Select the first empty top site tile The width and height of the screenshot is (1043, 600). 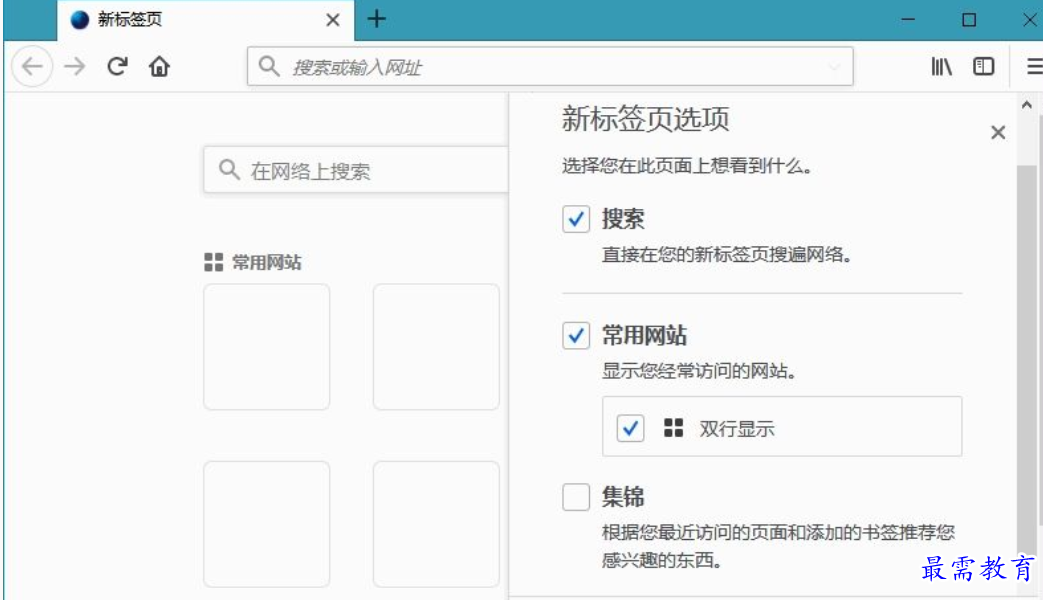click(267, 347)
